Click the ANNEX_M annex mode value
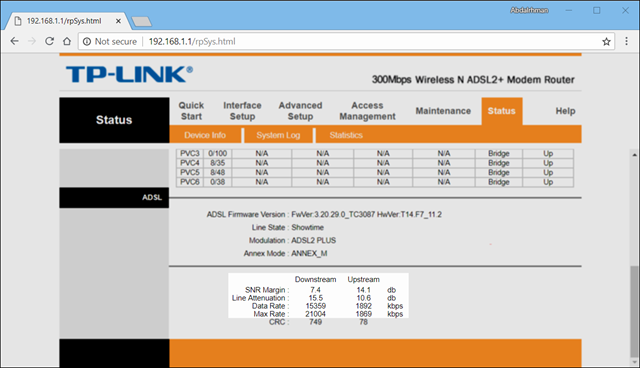This screenshot has height=368, width=640. point(309,253)
